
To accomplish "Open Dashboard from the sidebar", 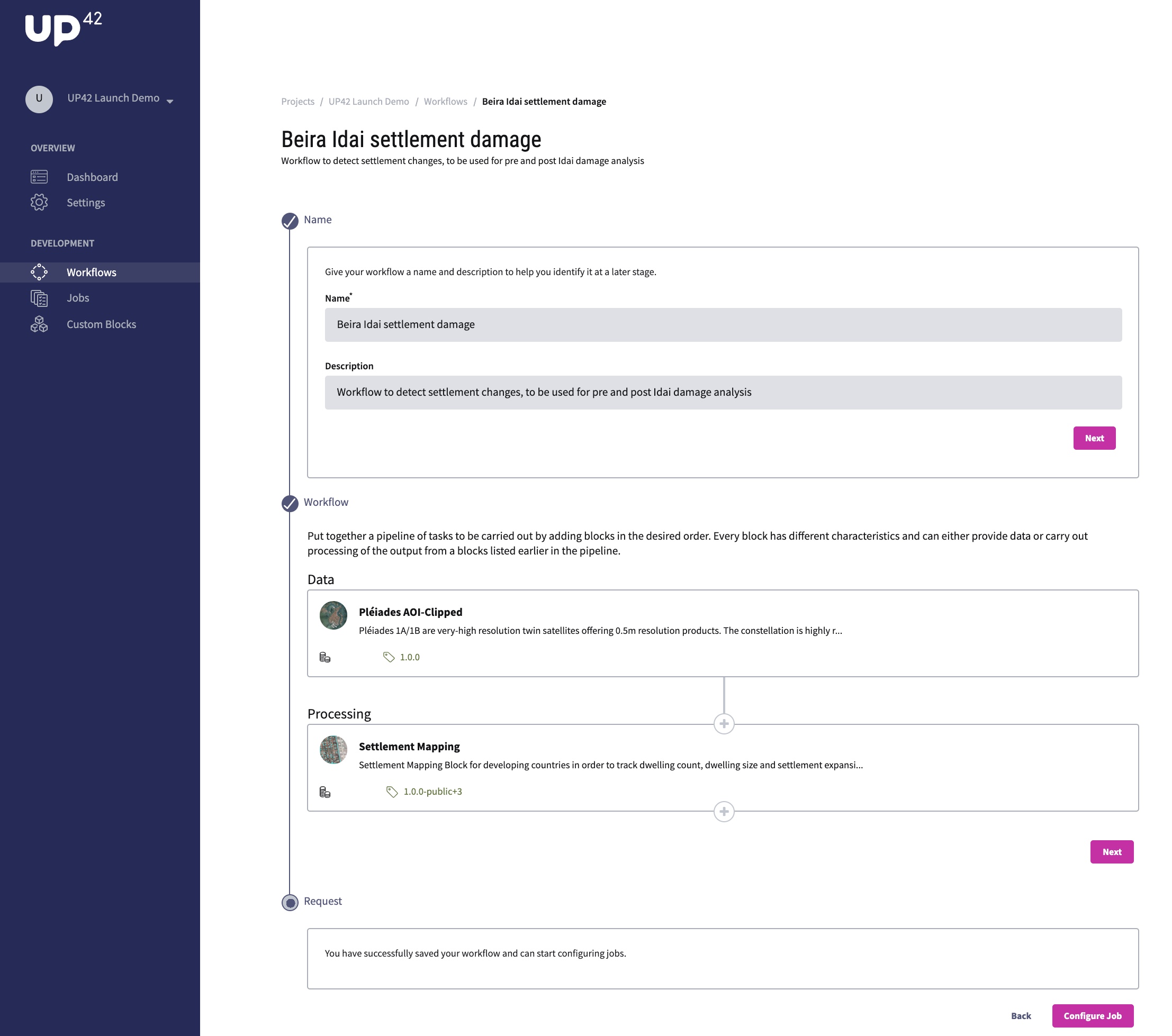I will click(x=92, y=177).
